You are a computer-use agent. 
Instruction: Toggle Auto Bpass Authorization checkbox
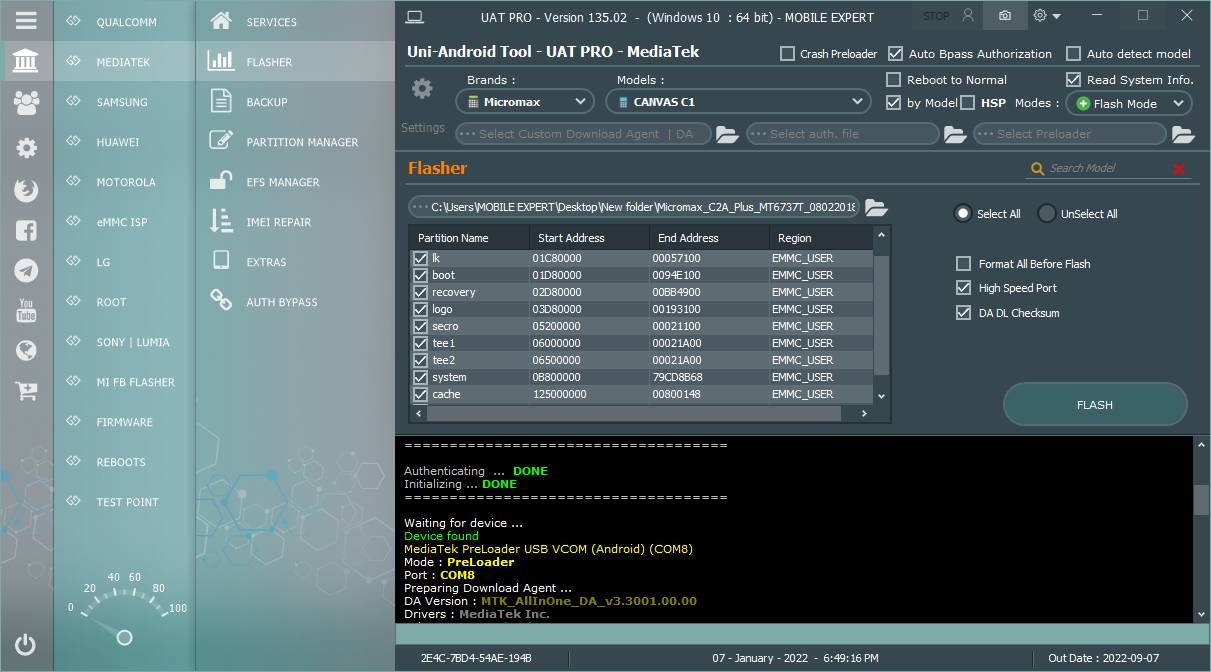click(x=895, y=54)
